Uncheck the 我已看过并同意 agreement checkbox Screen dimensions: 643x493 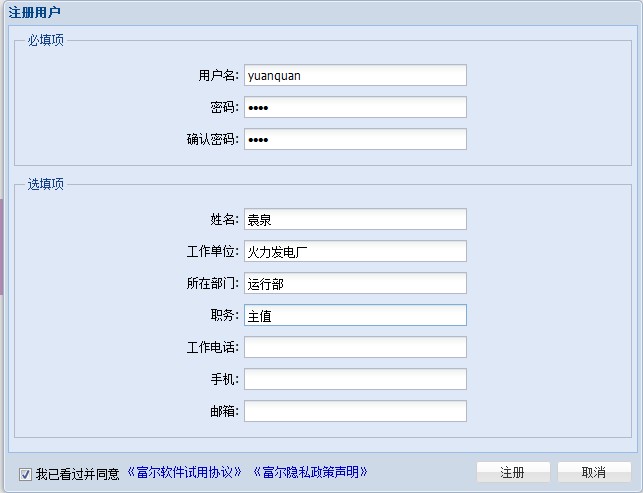[25, 474]
